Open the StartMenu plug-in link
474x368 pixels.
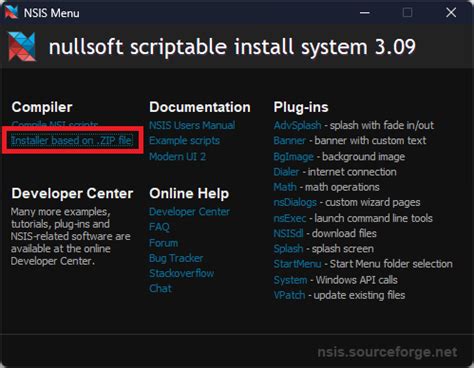(297, 264)
